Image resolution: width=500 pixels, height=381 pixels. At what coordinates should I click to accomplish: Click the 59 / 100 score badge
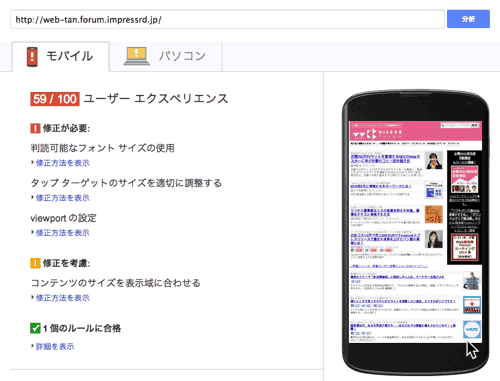pyautogui.click(x=55, y=99)
